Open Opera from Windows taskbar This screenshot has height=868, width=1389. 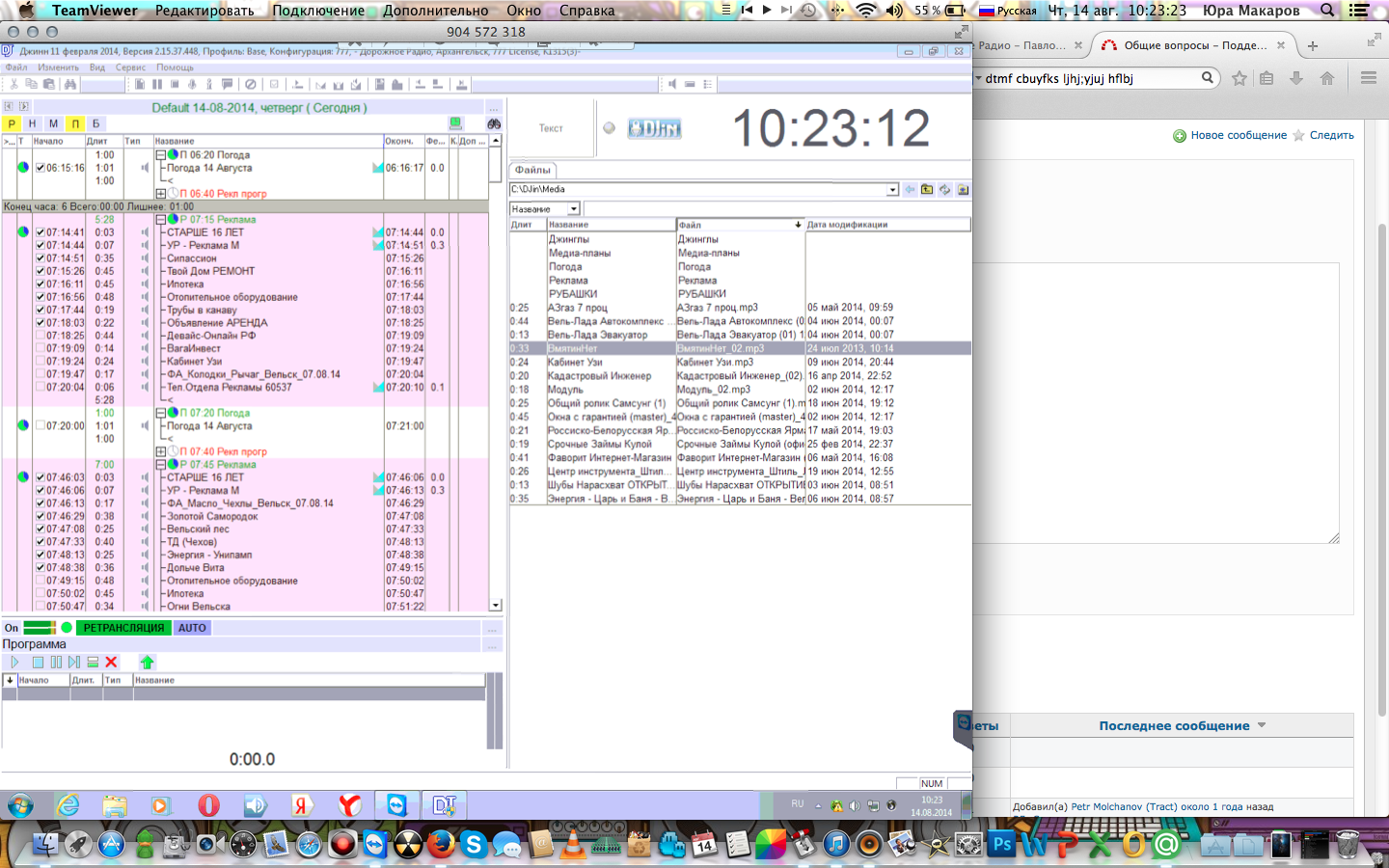point(208,805)
